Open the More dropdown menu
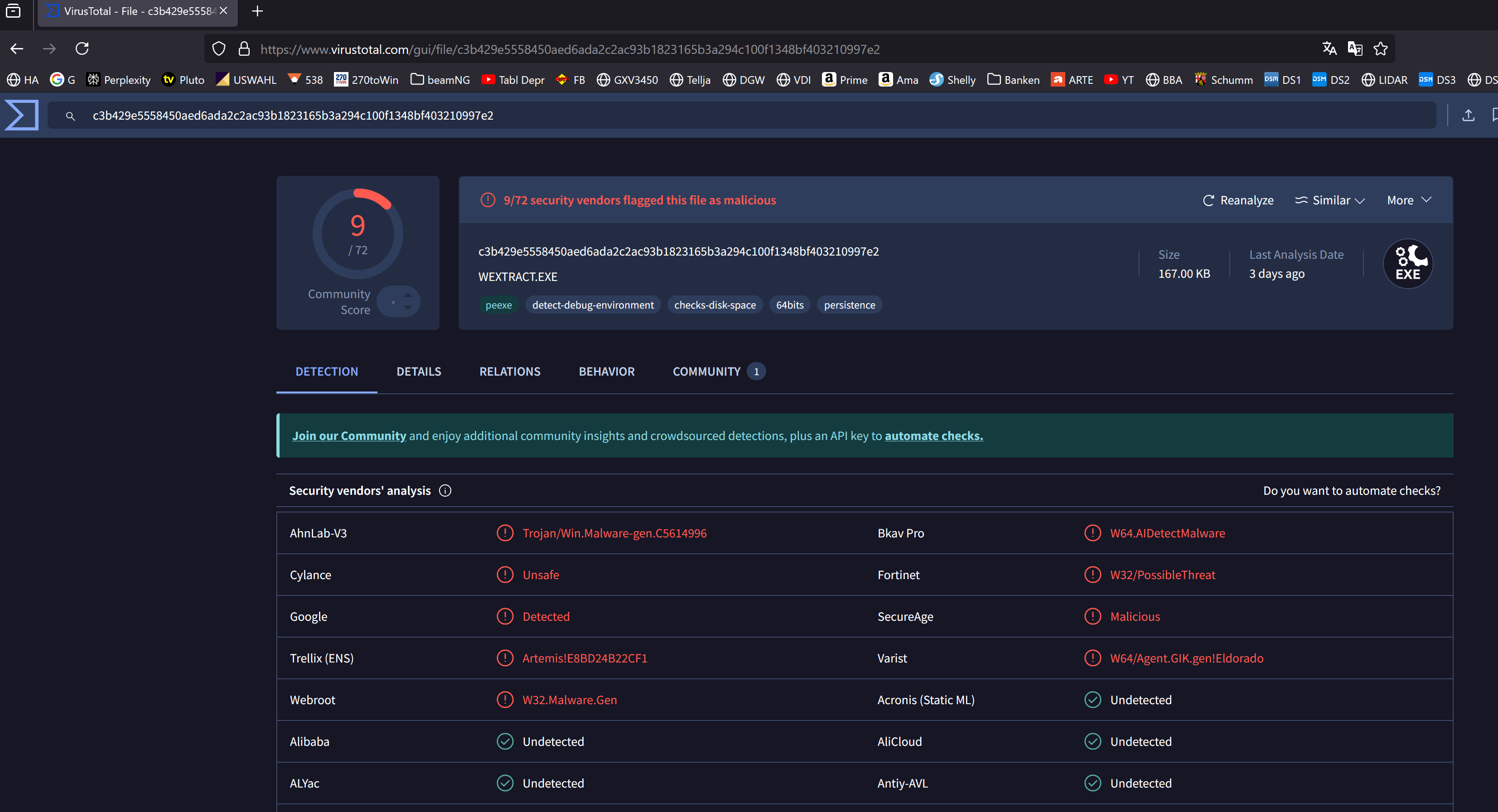Screen dimensions: 1498x812 [1408, 200]
